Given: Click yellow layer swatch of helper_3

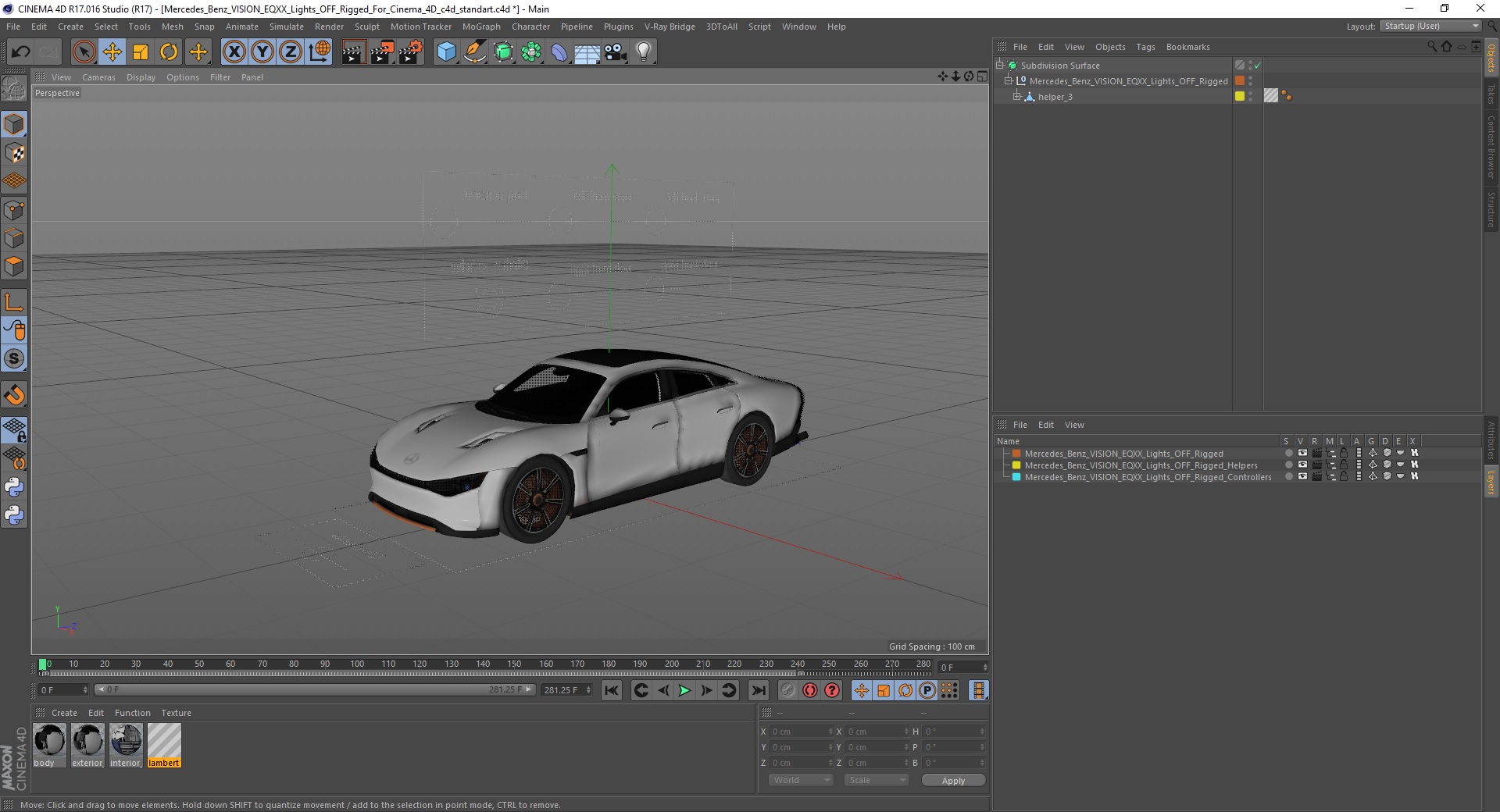Looking at the screenshot, I should (1240, 97).
